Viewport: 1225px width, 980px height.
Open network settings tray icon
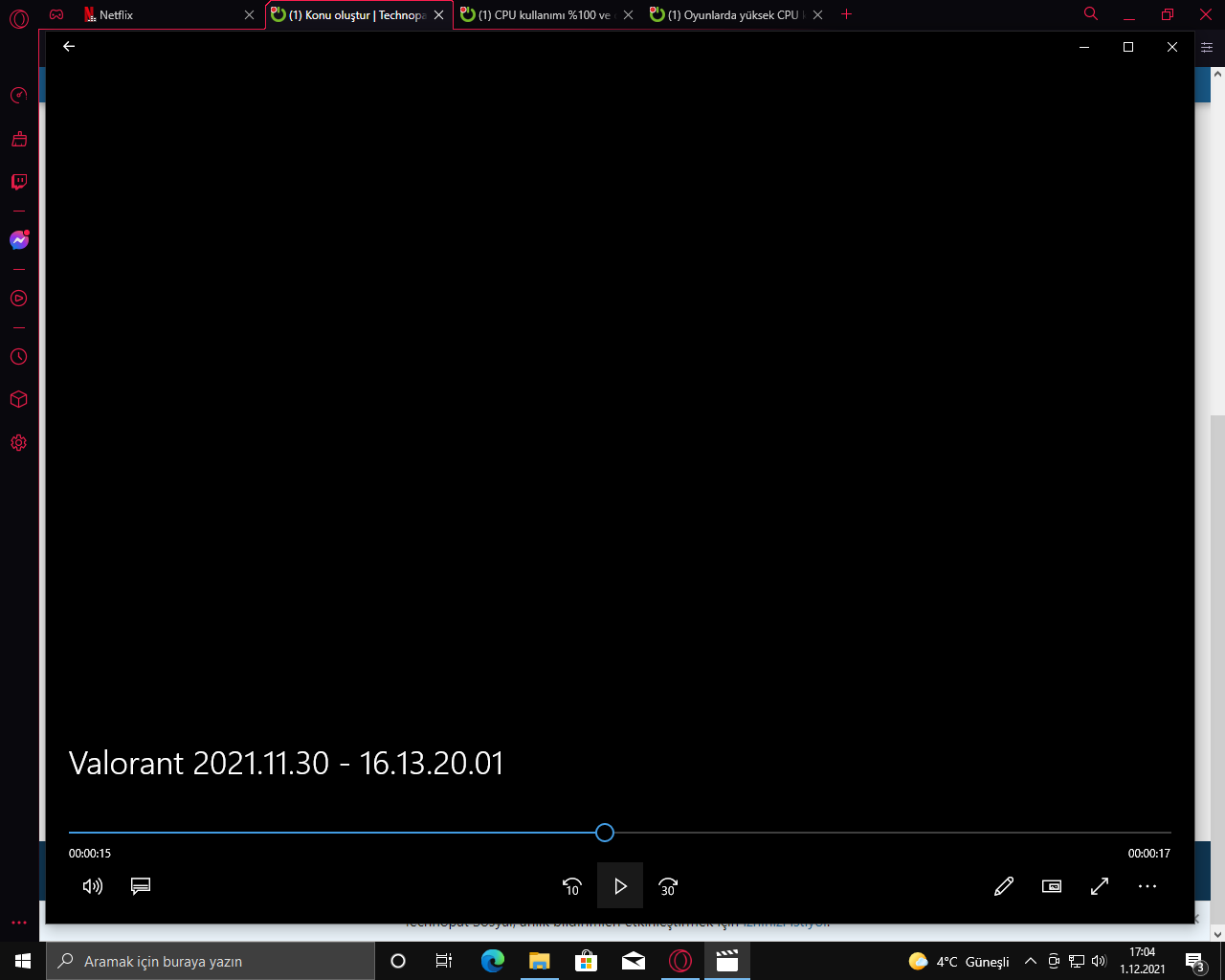[x=1077, y=961]
